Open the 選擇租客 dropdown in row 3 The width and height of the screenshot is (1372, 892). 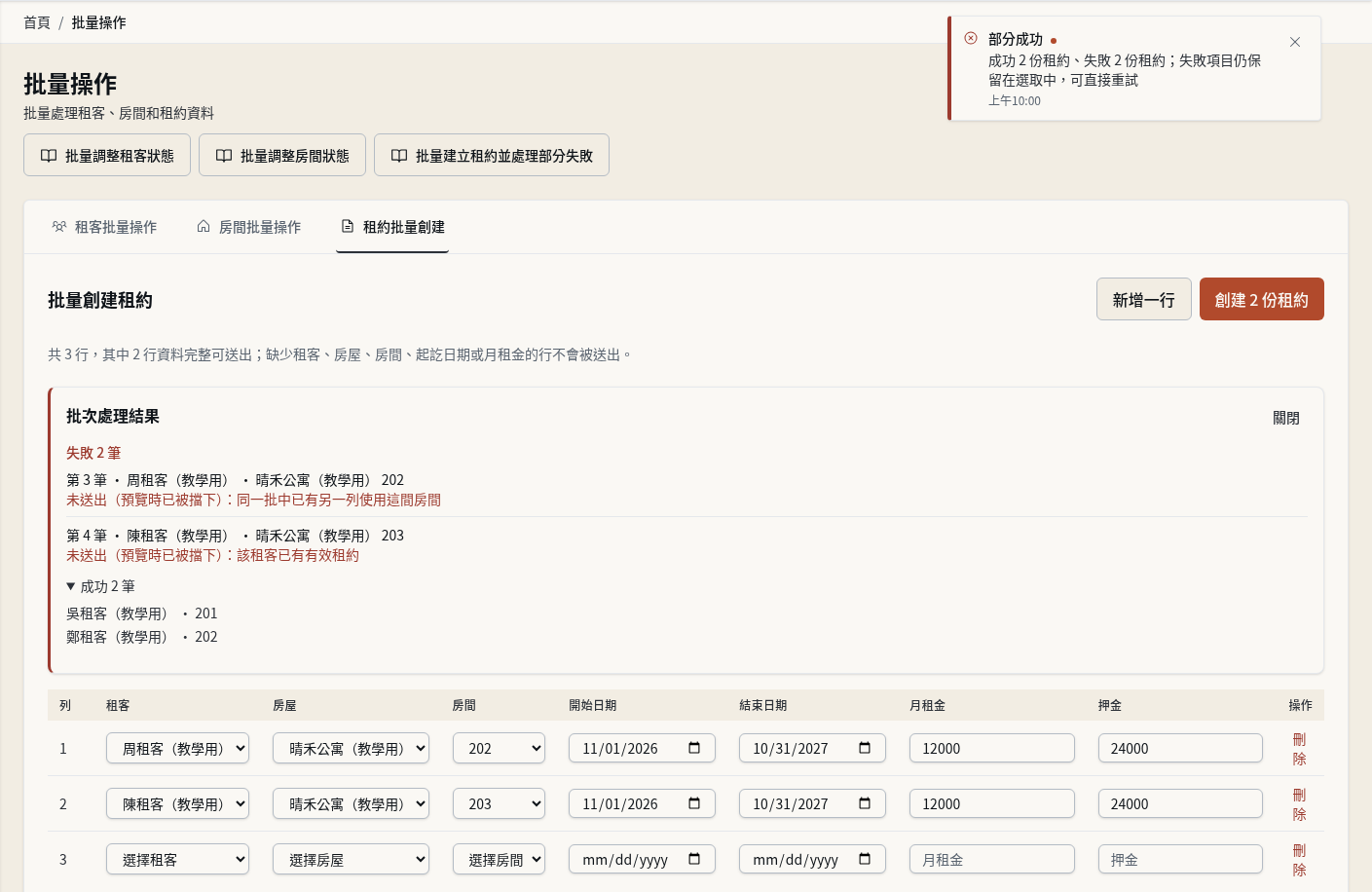(177, 859)
